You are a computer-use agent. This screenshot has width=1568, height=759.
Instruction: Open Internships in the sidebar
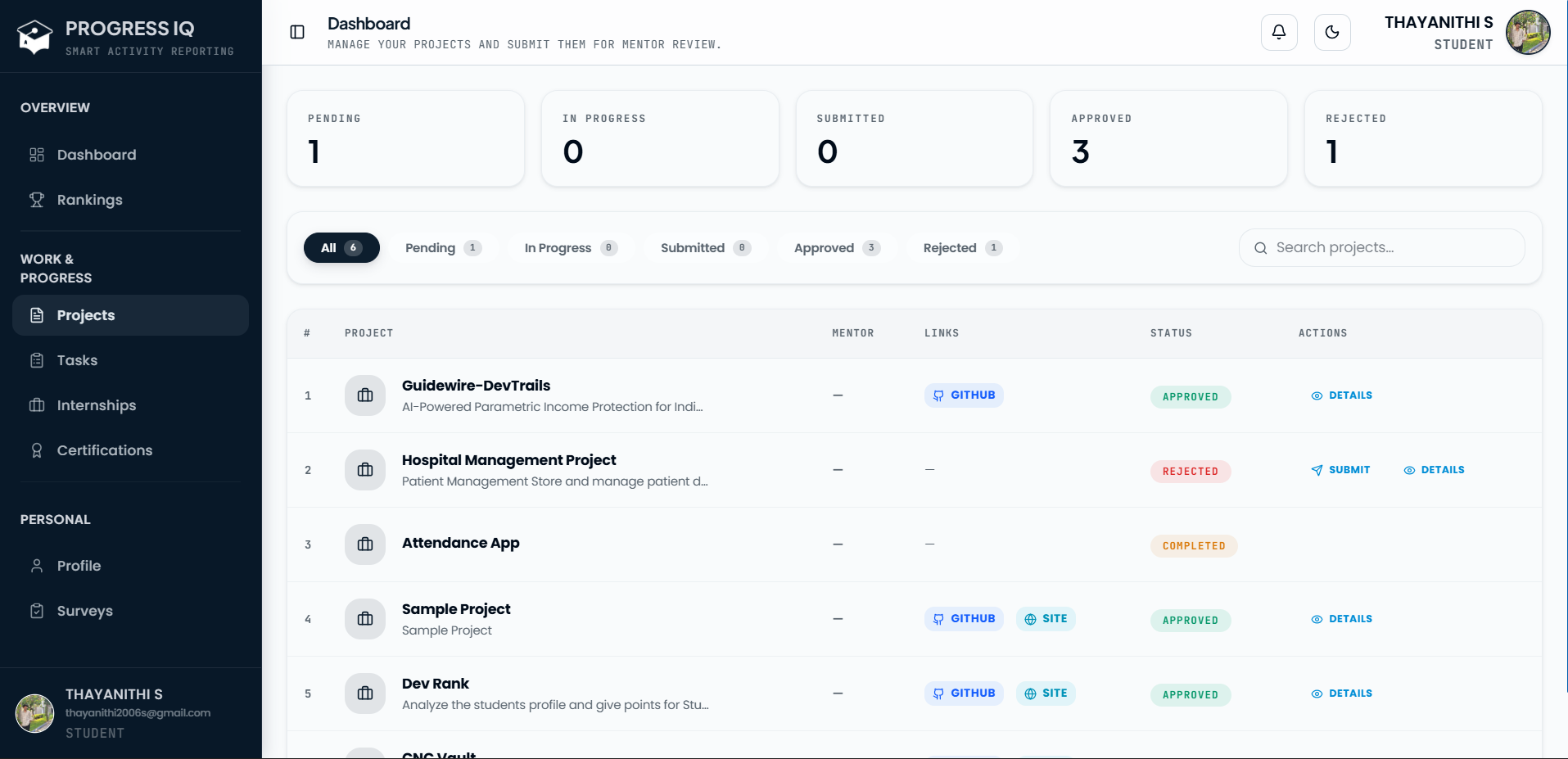click(131, 405)
